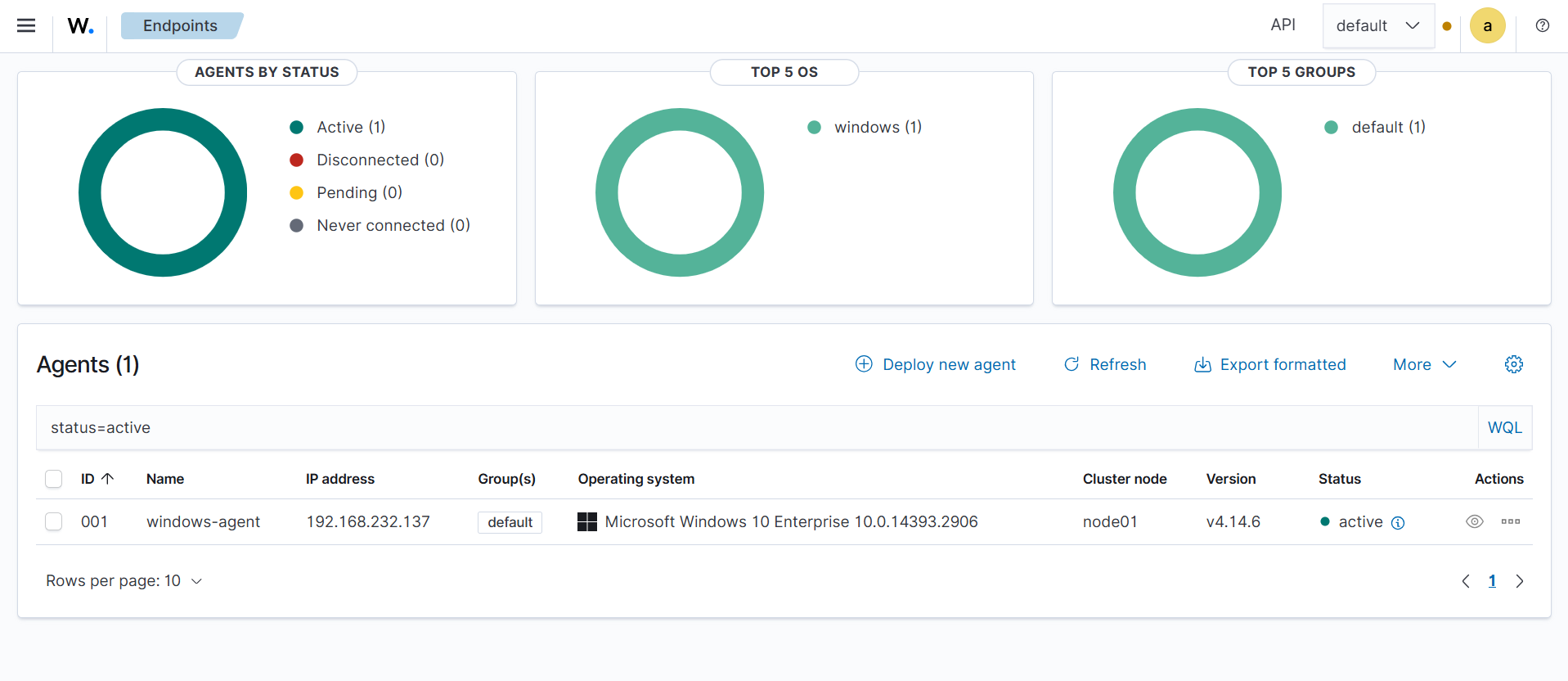Click the Top 5 Groups donut chart
The height and width of the screenshot is (681, 1568).
point(1197,192)
